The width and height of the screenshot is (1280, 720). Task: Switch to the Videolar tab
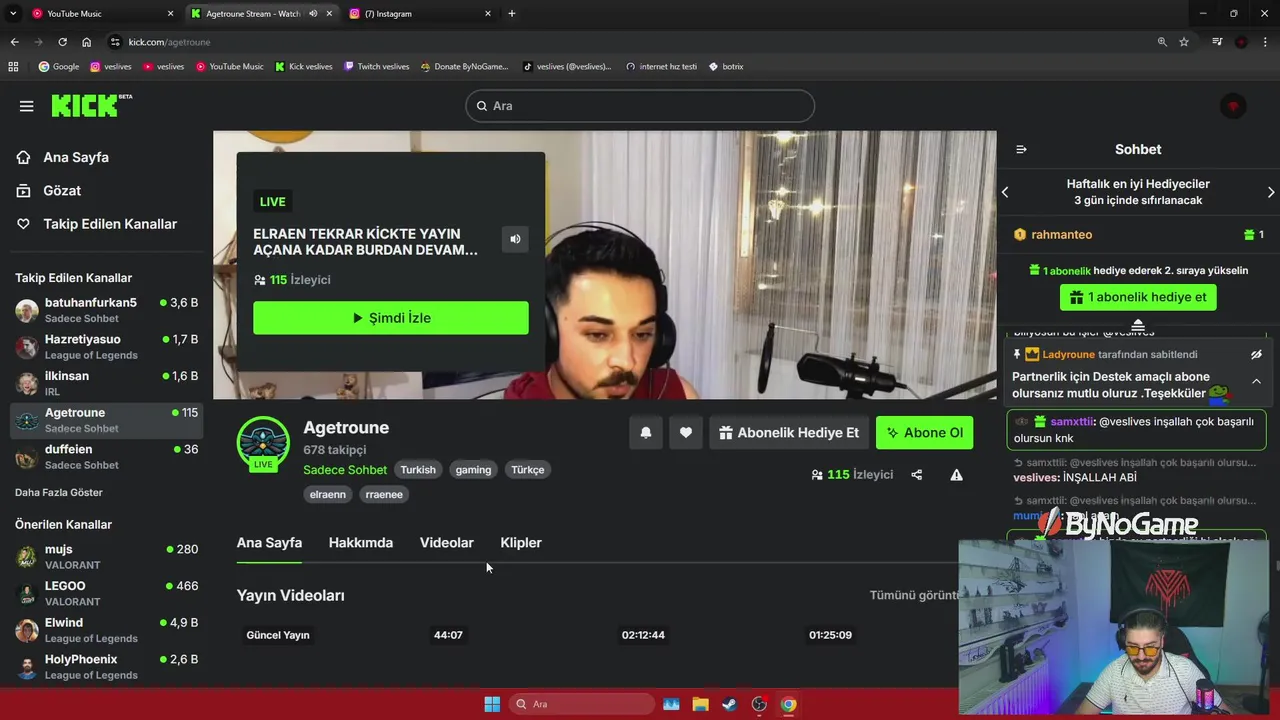[447, 543]
